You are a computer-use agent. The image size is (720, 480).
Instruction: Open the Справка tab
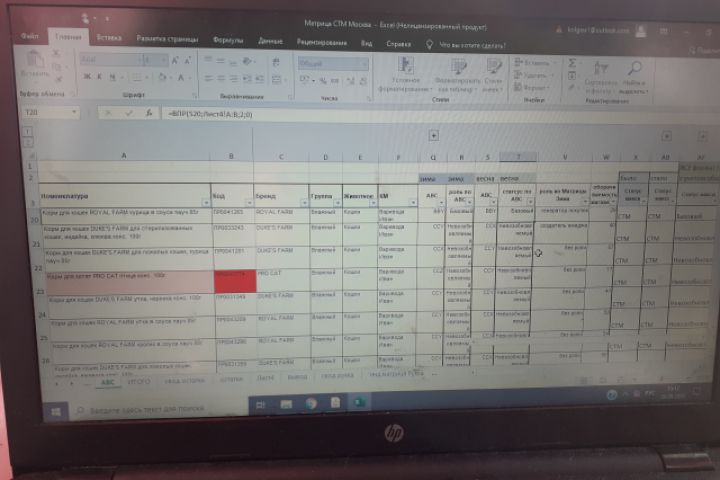click(398, 44)
